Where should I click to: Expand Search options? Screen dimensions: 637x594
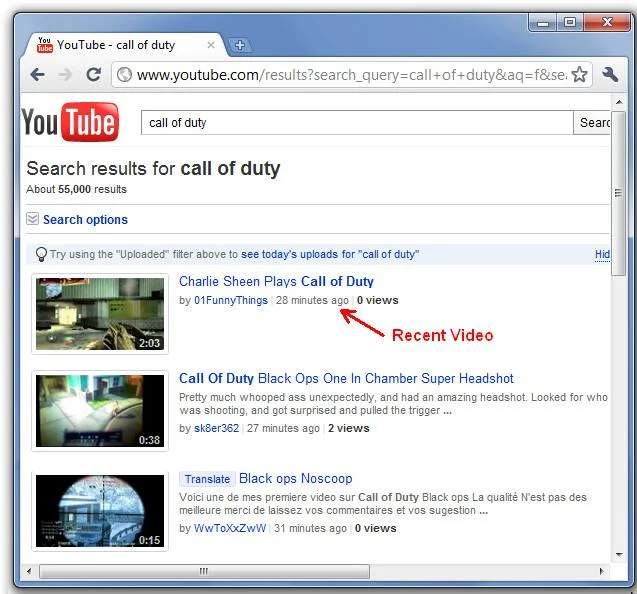tap(85, 219)
